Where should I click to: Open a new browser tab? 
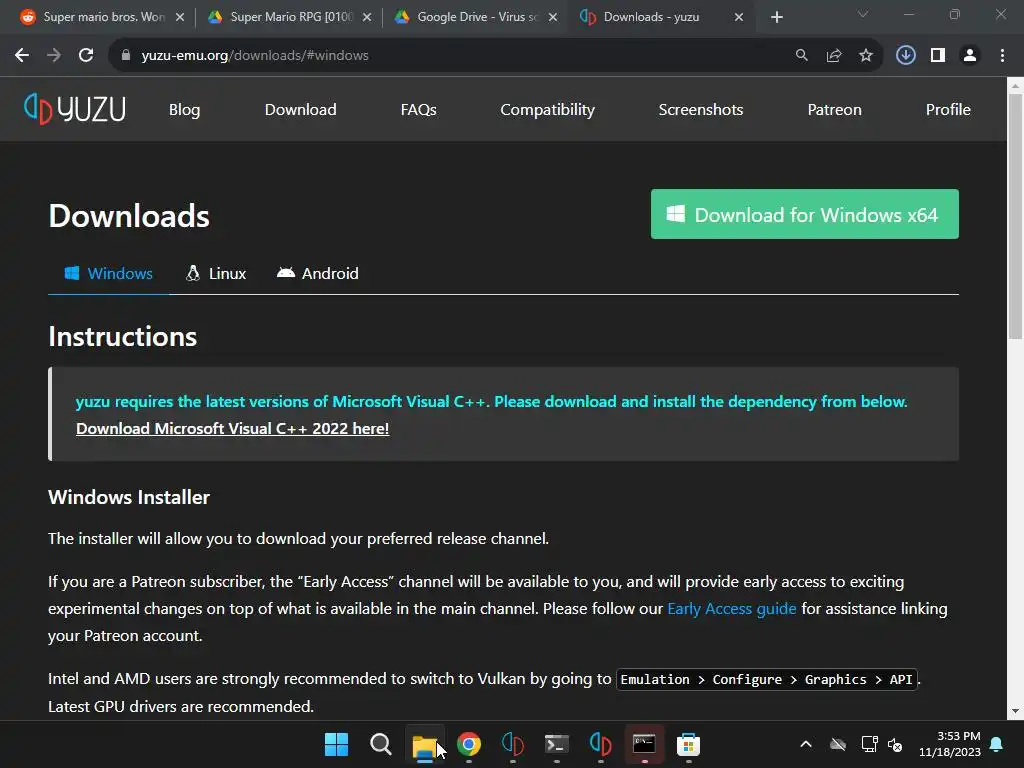(x=776, y=18)
